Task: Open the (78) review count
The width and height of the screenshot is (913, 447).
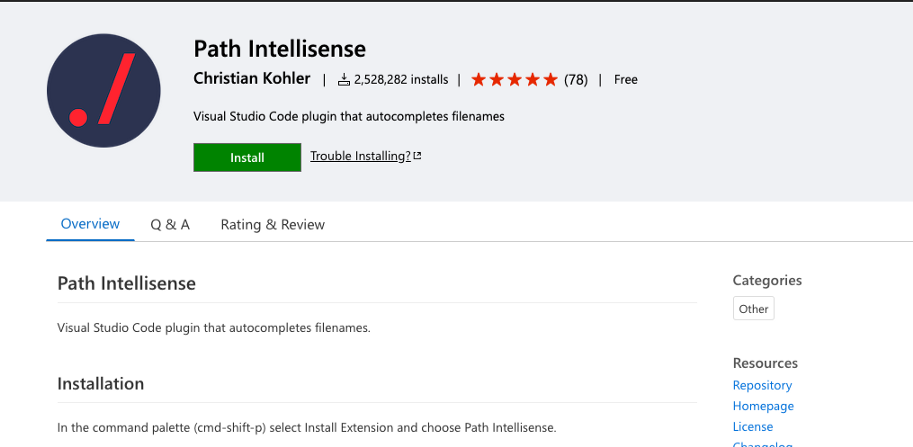Action: pos(576,80)
